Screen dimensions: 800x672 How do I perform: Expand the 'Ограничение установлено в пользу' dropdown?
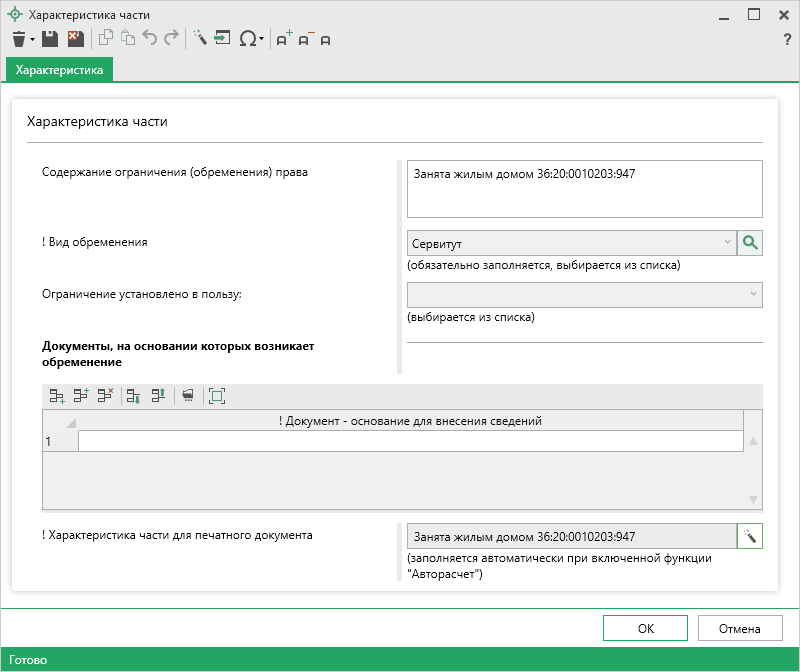pos(752,294)
